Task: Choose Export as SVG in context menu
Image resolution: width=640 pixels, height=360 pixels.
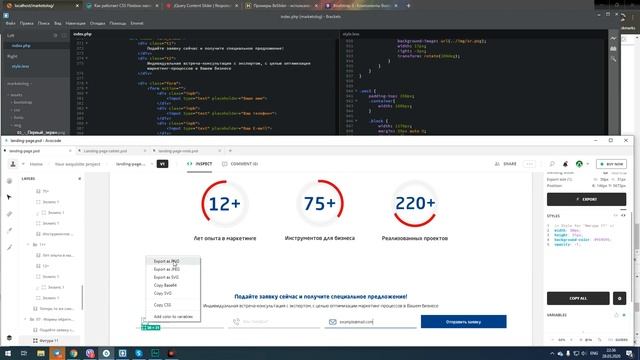Action: (173, 277)
